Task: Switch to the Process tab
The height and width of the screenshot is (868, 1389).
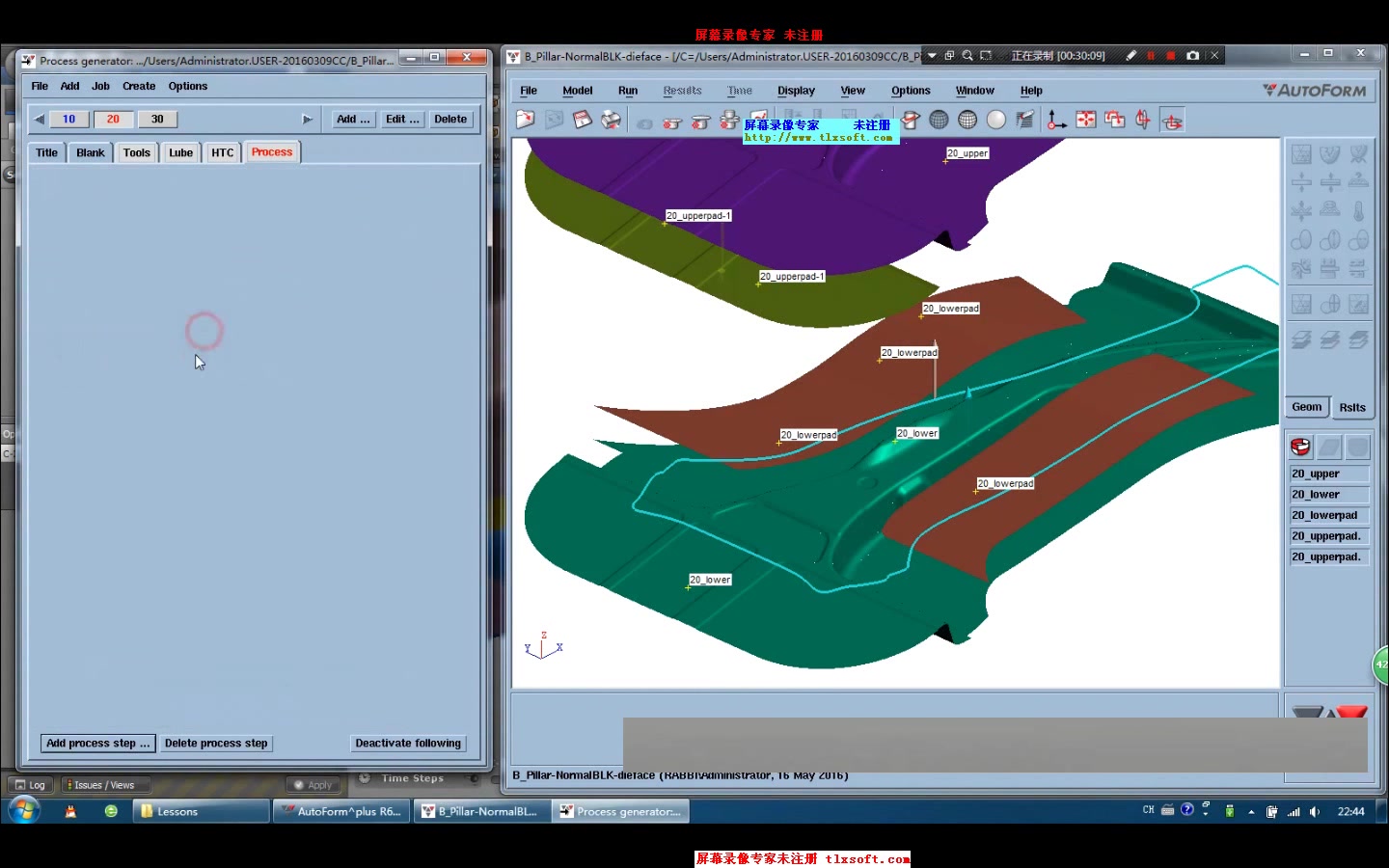Action: pyautogui.click(x=272, y=151)
